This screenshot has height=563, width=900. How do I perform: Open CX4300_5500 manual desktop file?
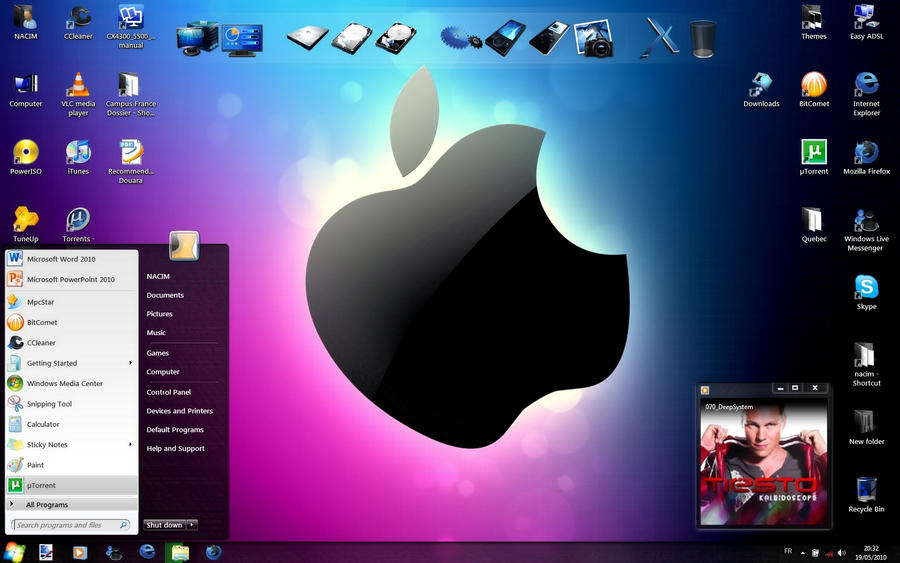tap(131, 26)
